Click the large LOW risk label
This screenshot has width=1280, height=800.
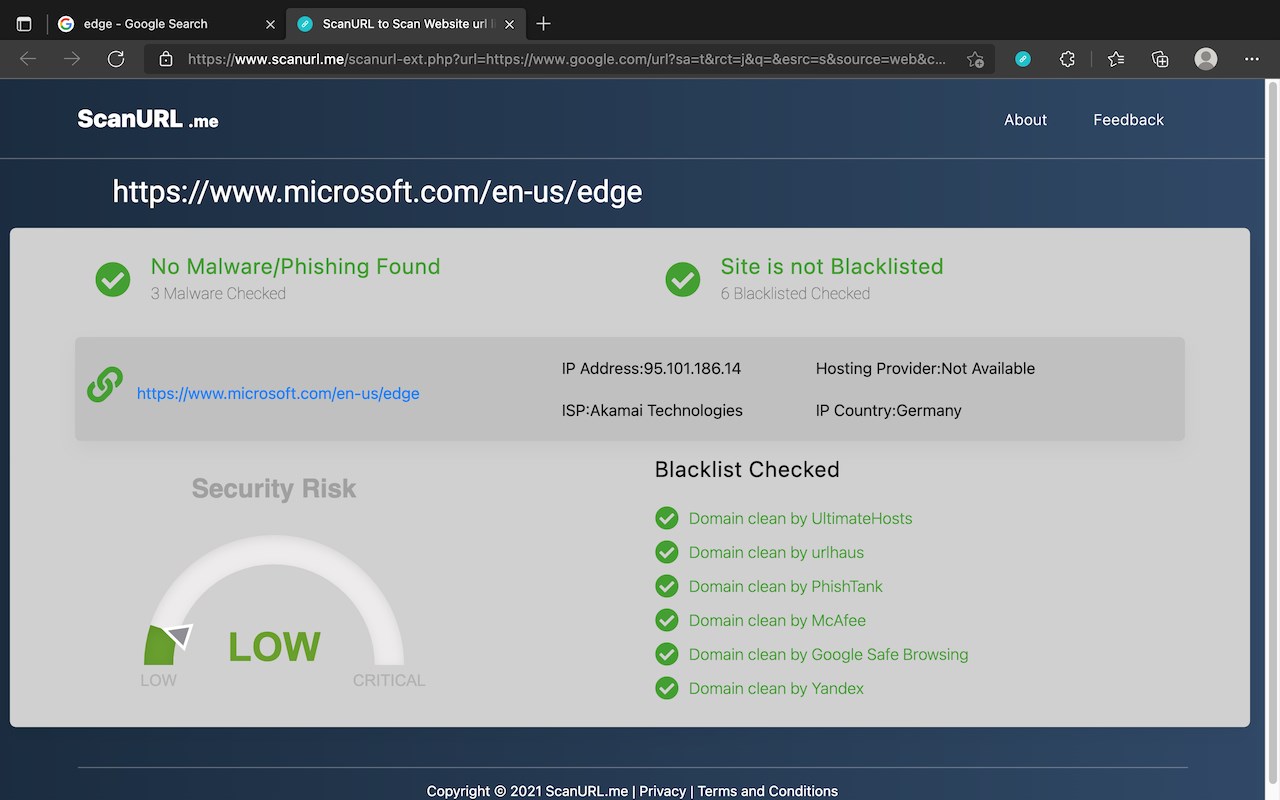(x=274, y=647)
